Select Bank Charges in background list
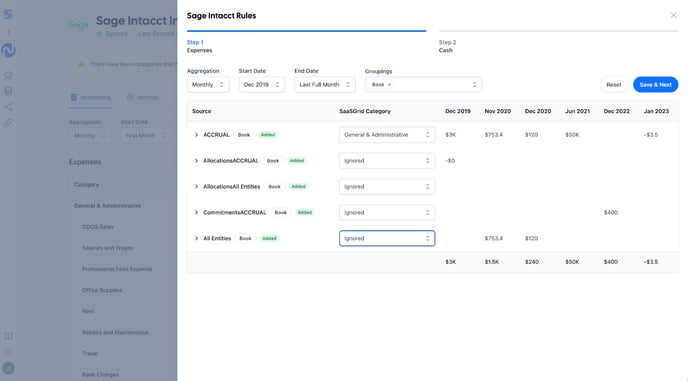688x381 pixels. click(x=100, y=375)
